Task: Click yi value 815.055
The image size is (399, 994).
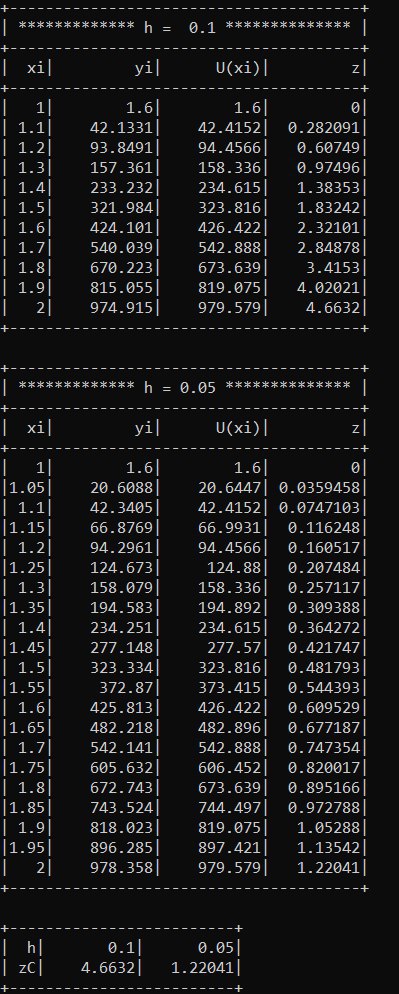Action: tap(122, 288)
